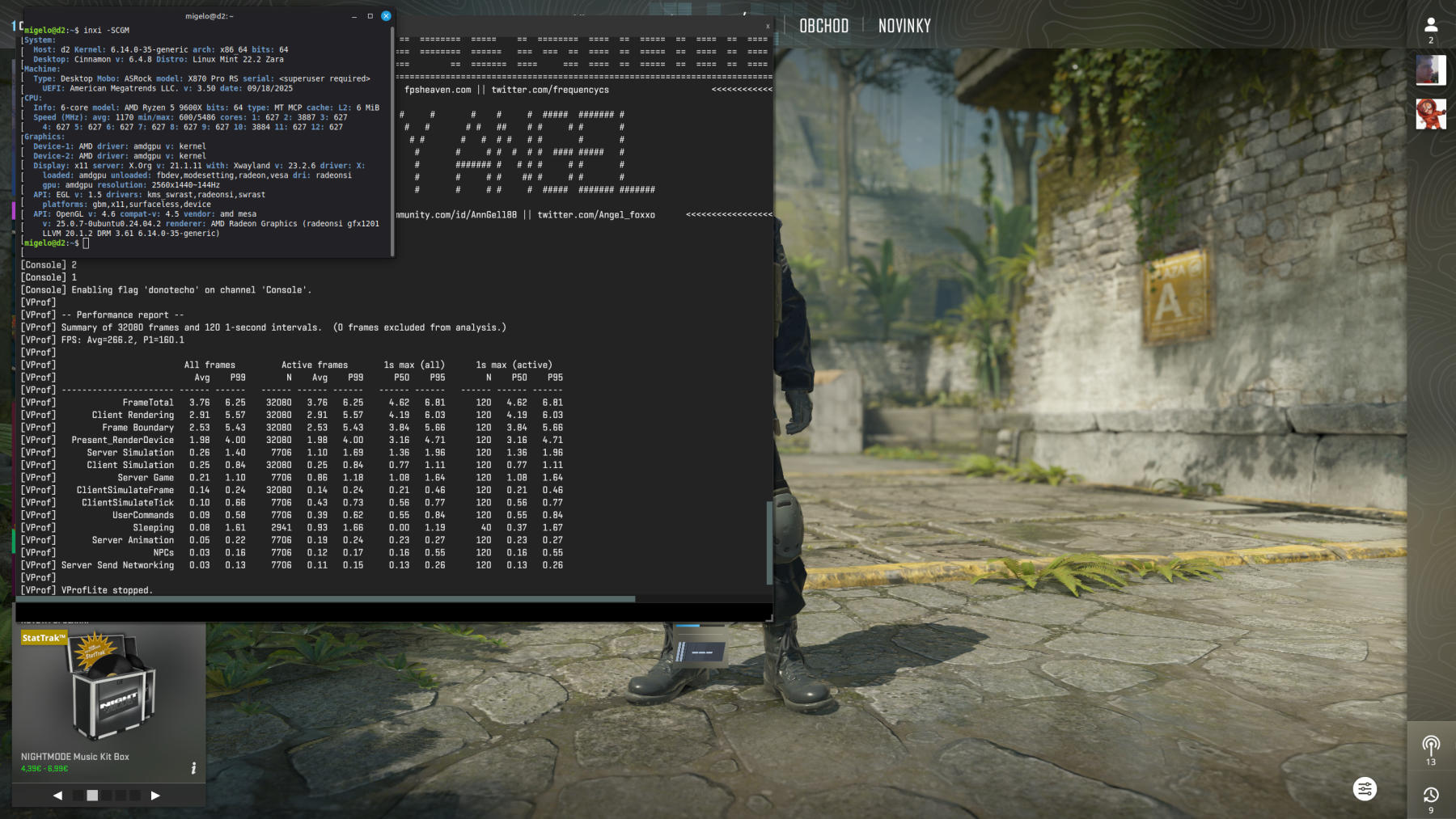Go to next store item arrow
This screenshot has width=1456, height=819.
(155, 796)
